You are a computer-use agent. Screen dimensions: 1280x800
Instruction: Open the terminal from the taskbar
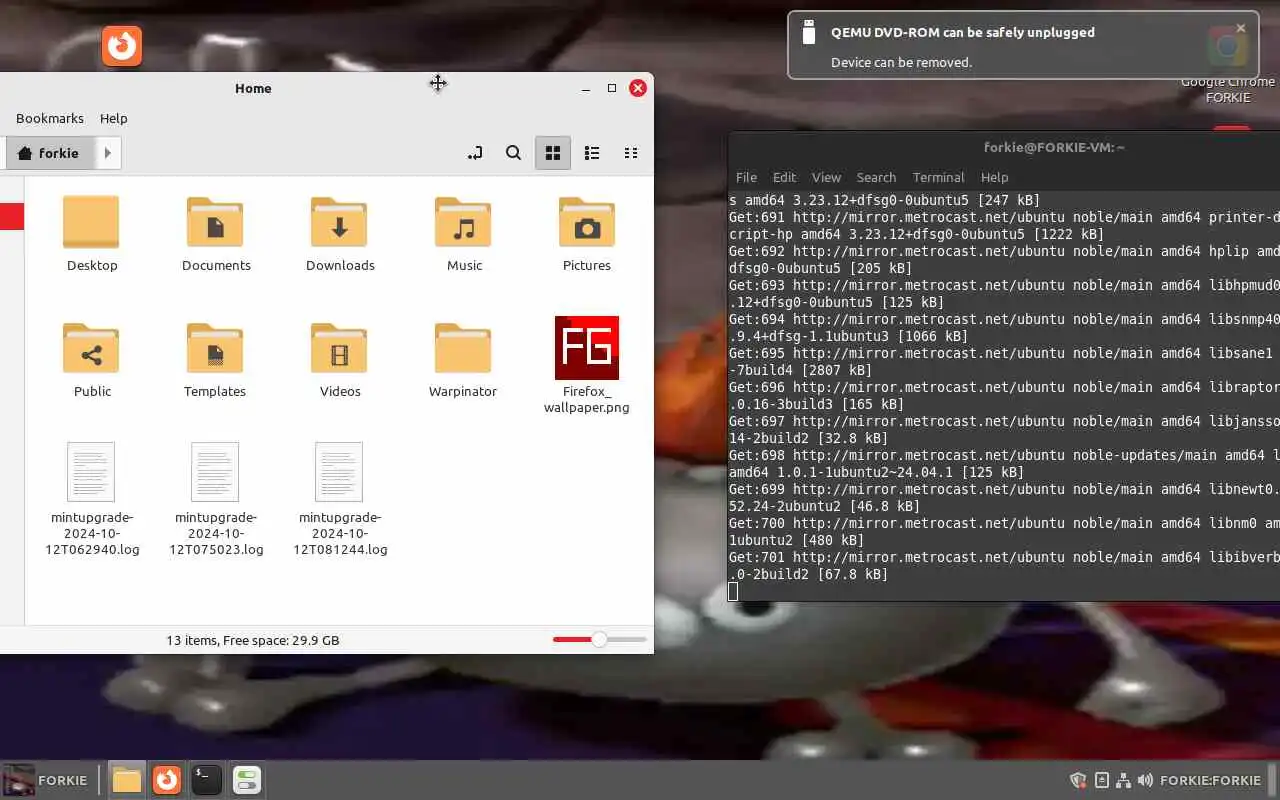[206, 780]
